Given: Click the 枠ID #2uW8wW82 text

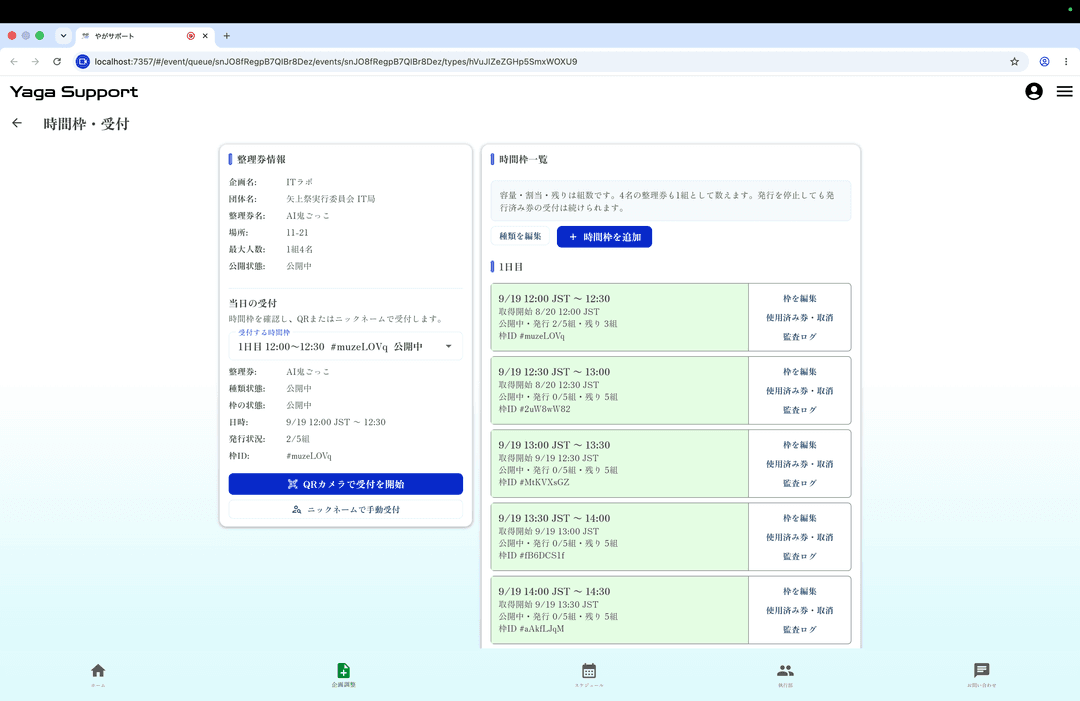Looking at the screenshot, I should [534, 409].
